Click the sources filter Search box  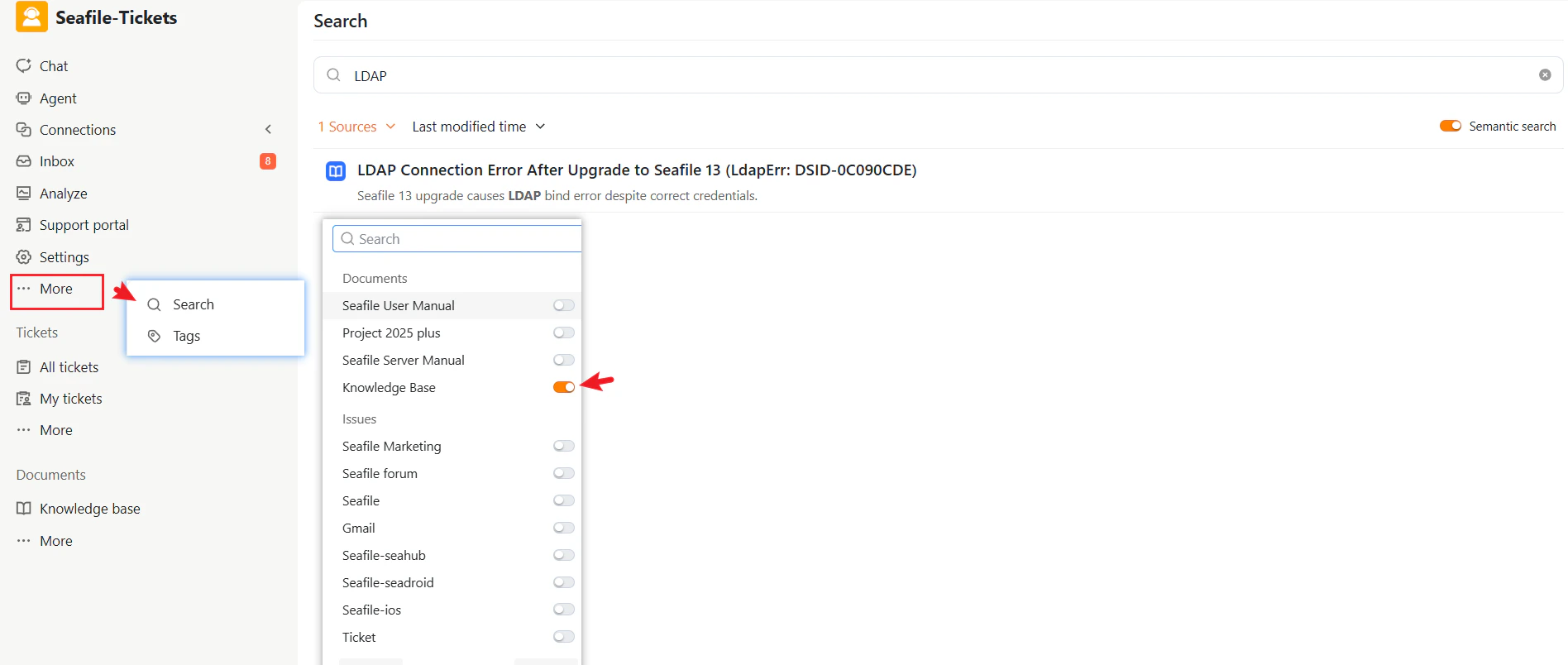tap(457, 239)
